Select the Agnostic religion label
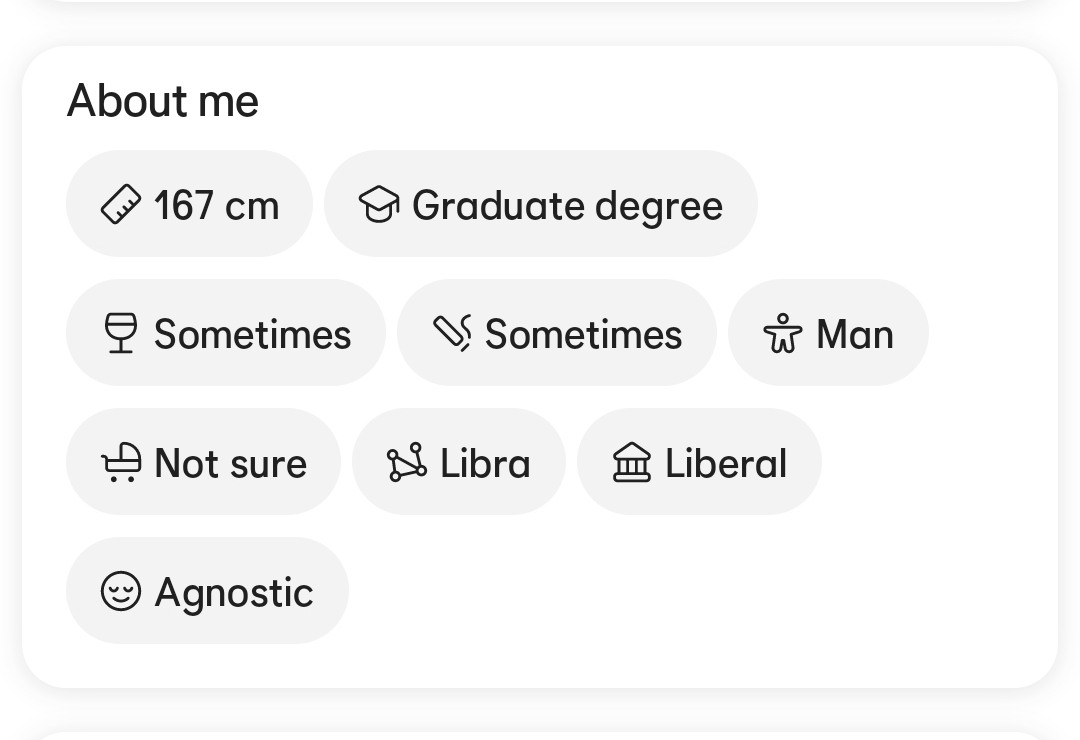The image size is (1080, 740). point(234,593)
